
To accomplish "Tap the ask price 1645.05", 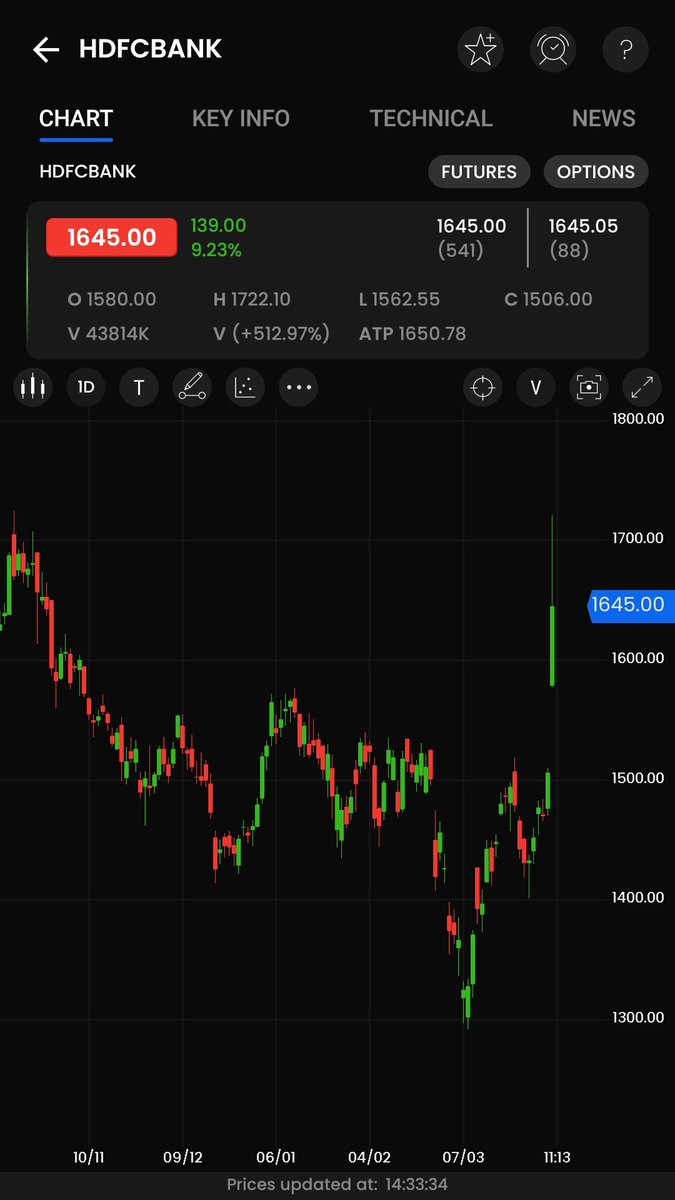I will point(583,227).
